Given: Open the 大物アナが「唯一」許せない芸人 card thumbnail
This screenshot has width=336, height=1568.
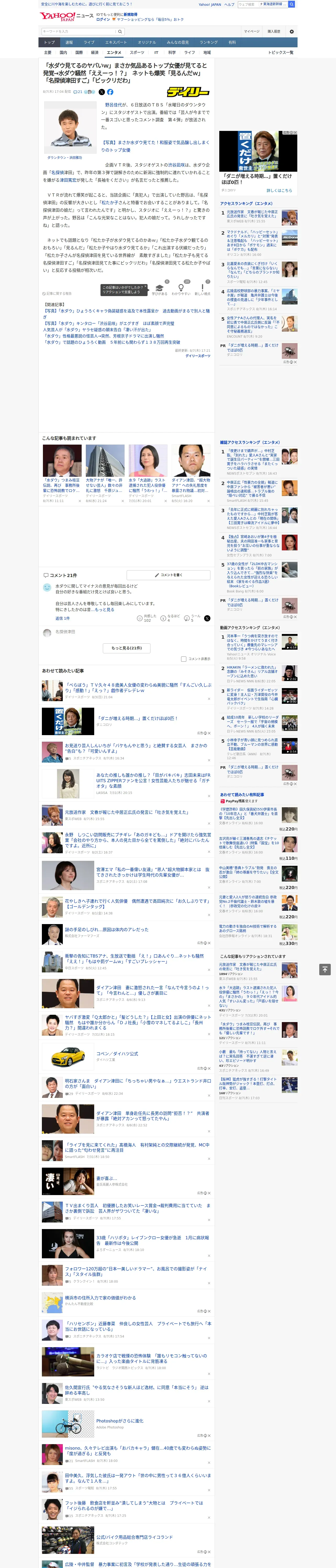Looking at the screenshot, I should coord(105,460).
